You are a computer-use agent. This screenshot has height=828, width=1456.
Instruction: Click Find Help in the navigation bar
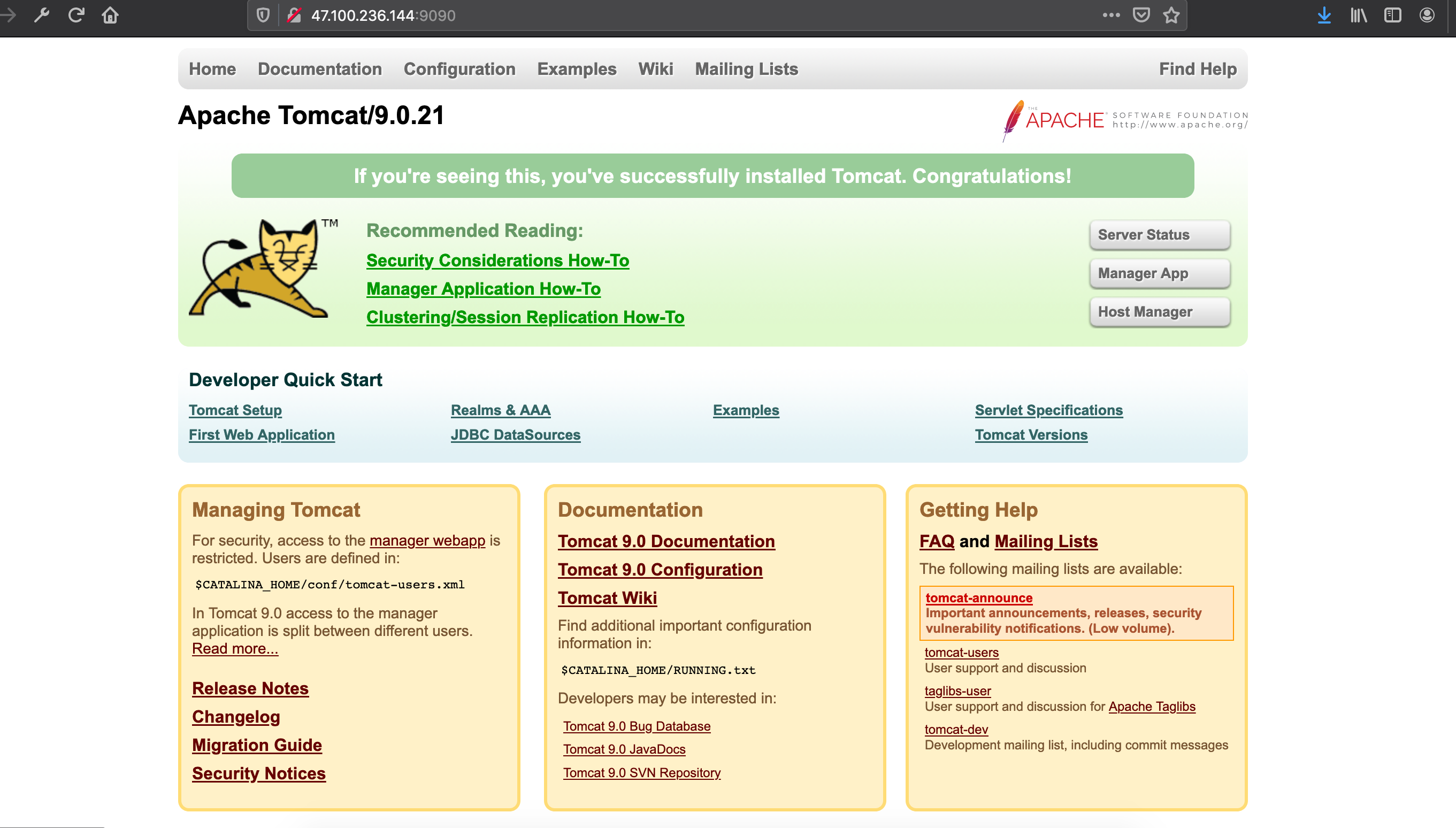click(x=1198, y=69)
